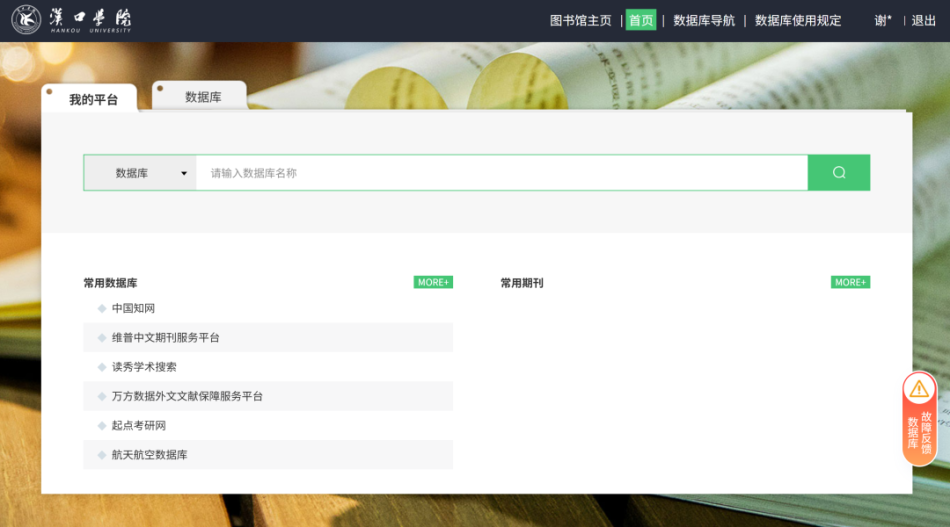The width and height of the screenshot is (950, 527).
Task: Click the 退出 logout link
Action: (x=923, y=20)
